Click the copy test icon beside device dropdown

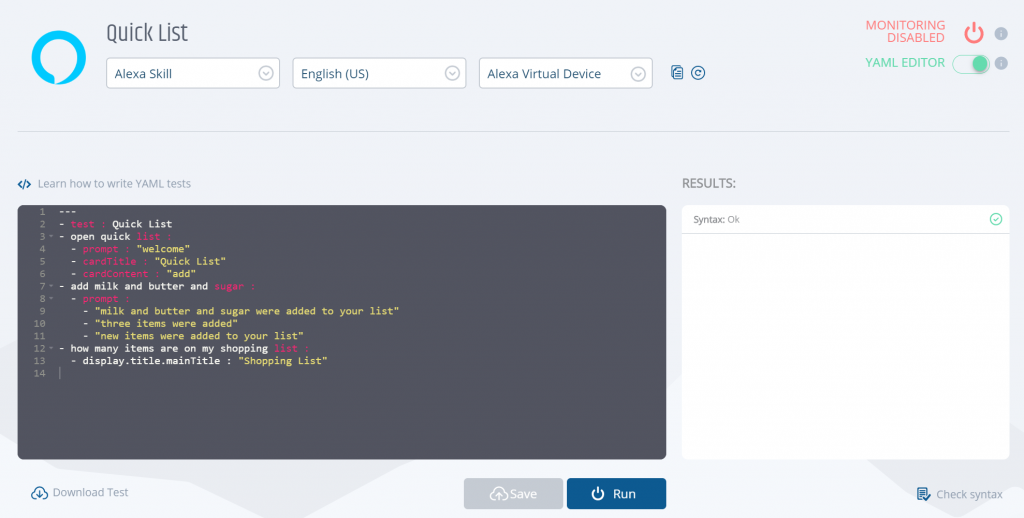[677, 73]
